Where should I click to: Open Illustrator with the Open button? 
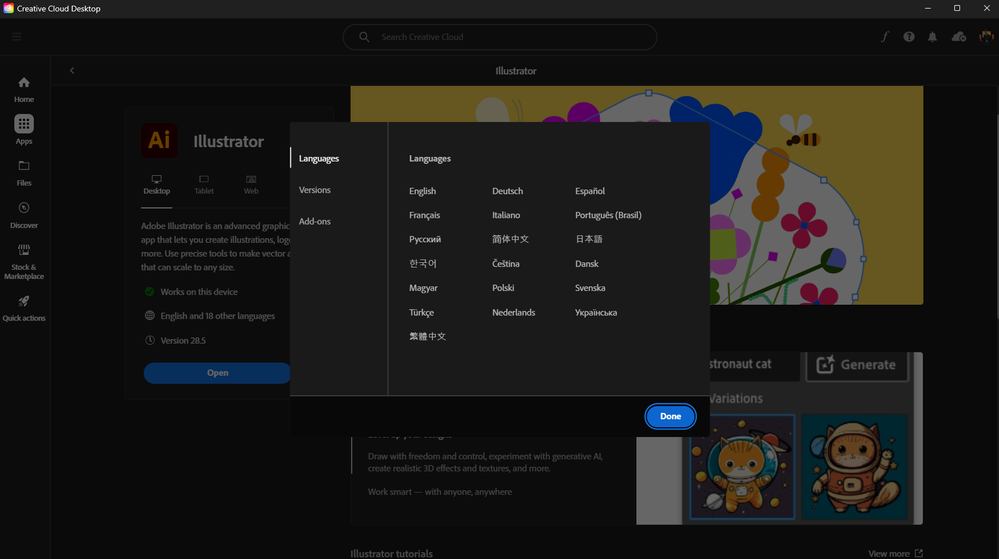coord(217,373)
